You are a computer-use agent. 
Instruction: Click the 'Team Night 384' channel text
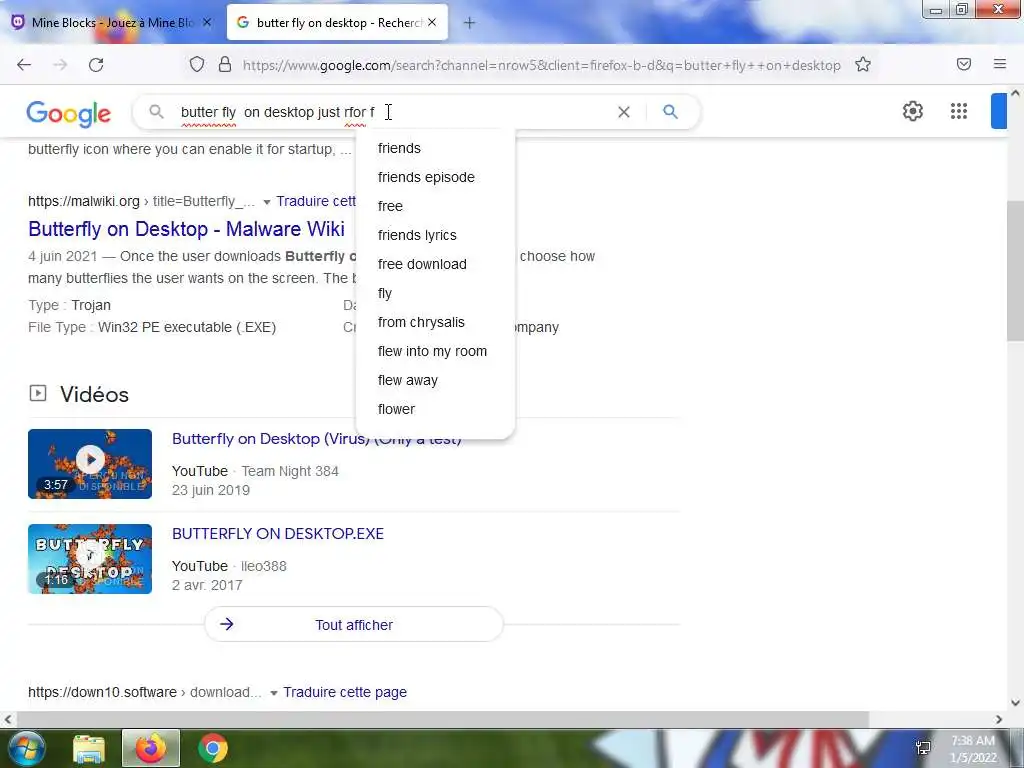pyautogui.click(x=290, y=471)
